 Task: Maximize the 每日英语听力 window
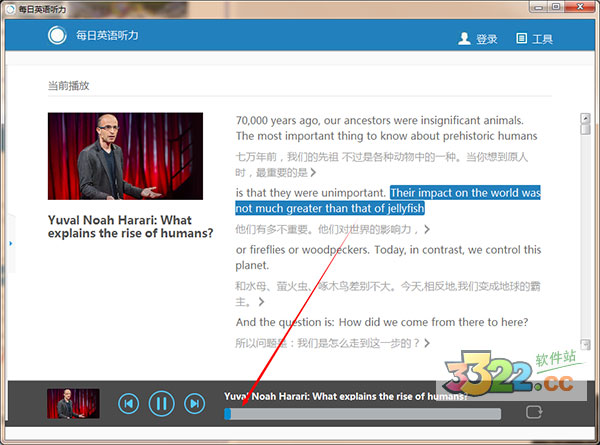tap(556, 7)
